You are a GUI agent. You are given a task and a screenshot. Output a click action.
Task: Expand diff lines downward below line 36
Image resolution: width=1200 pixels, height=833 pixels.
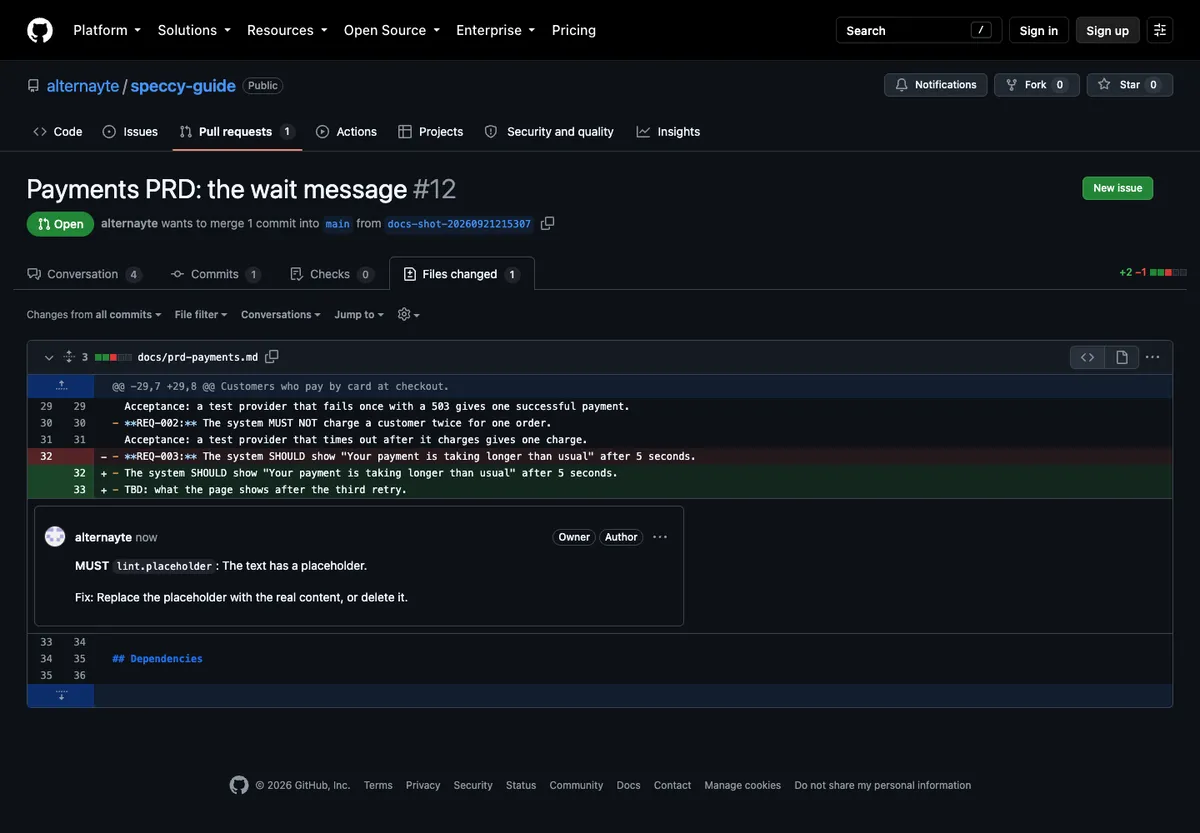click(x=61, y=695)
